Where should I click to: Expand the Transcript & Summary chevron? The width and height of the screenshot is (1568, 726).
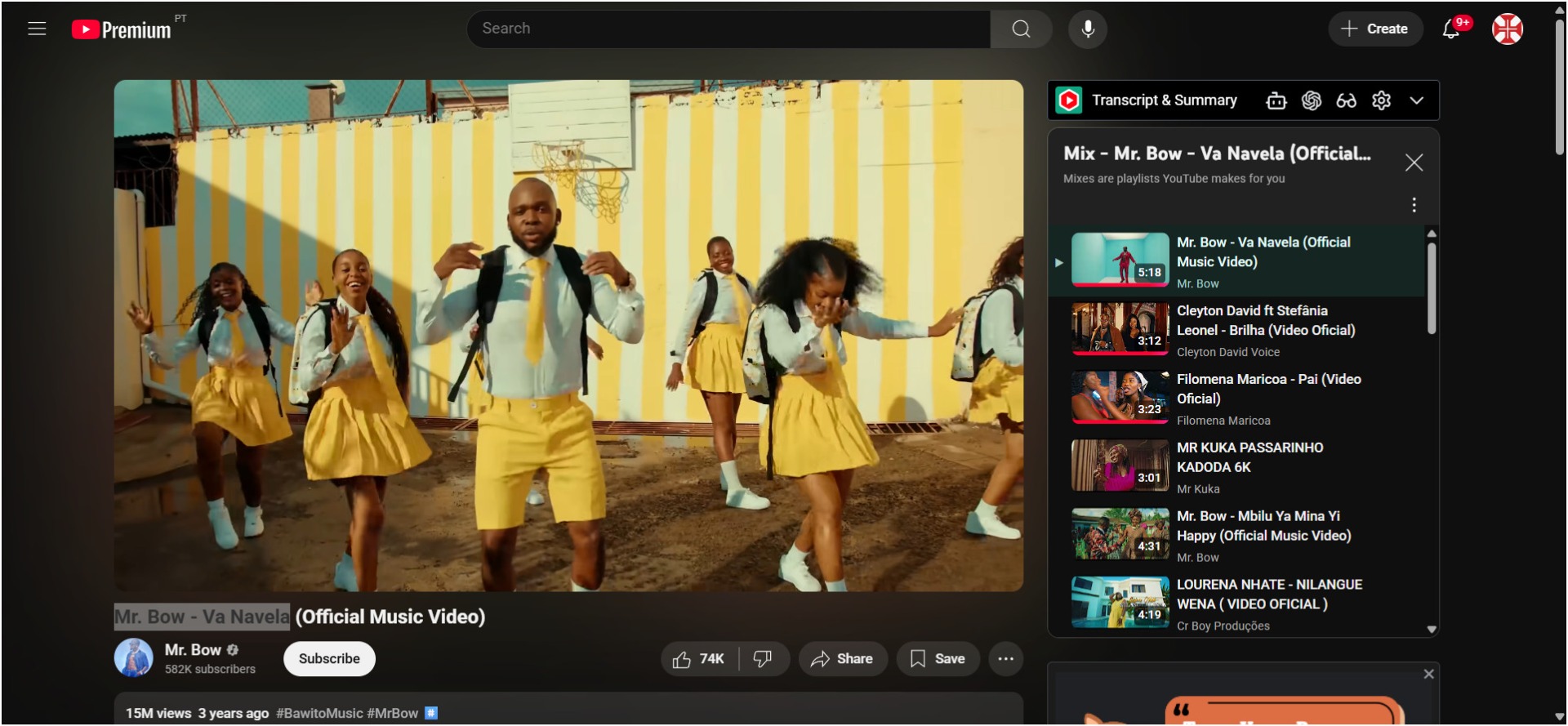pyautogui.click(x=1417, y=100)
